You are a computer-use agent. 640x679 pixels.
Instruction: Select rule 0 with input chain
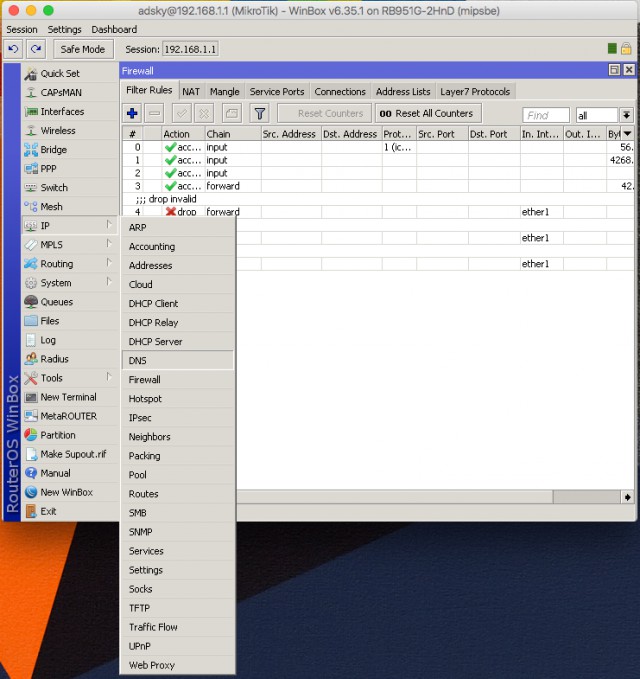378,147
